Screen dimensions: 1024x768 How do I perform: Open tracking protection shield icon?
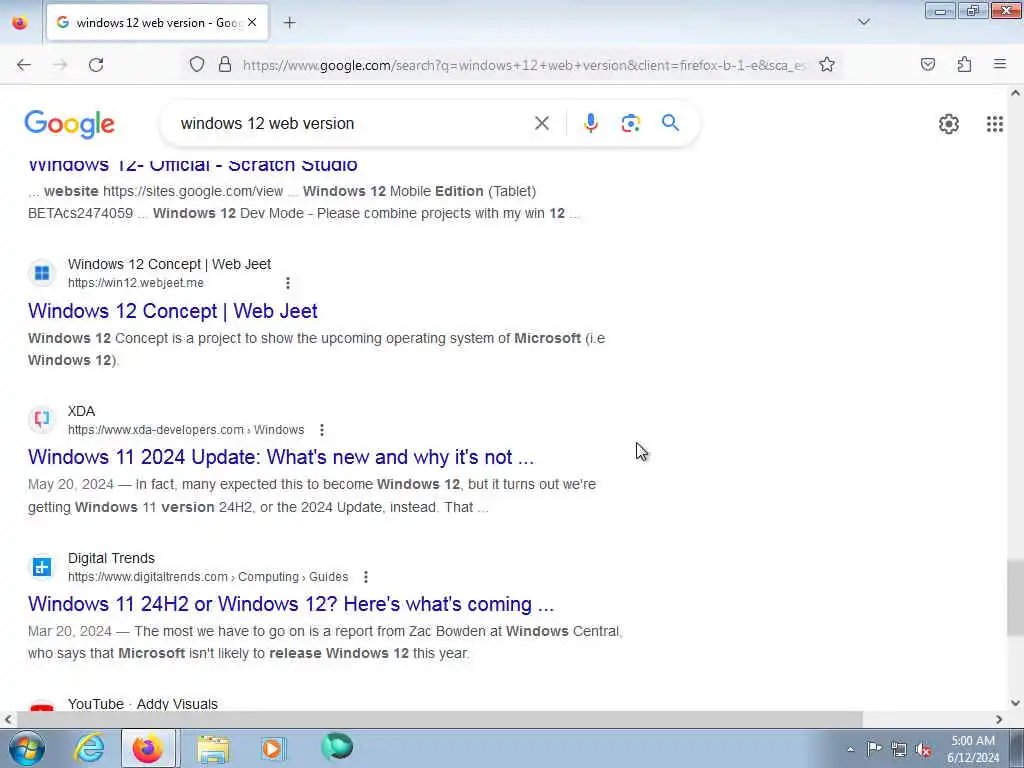(197, 64)
